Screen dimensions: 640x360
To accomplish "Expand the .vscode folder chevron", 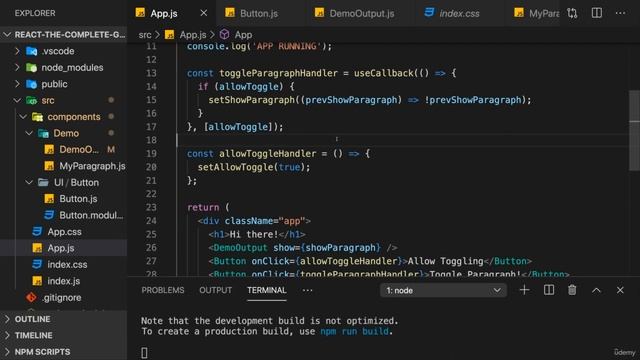I will click(18, 51).
